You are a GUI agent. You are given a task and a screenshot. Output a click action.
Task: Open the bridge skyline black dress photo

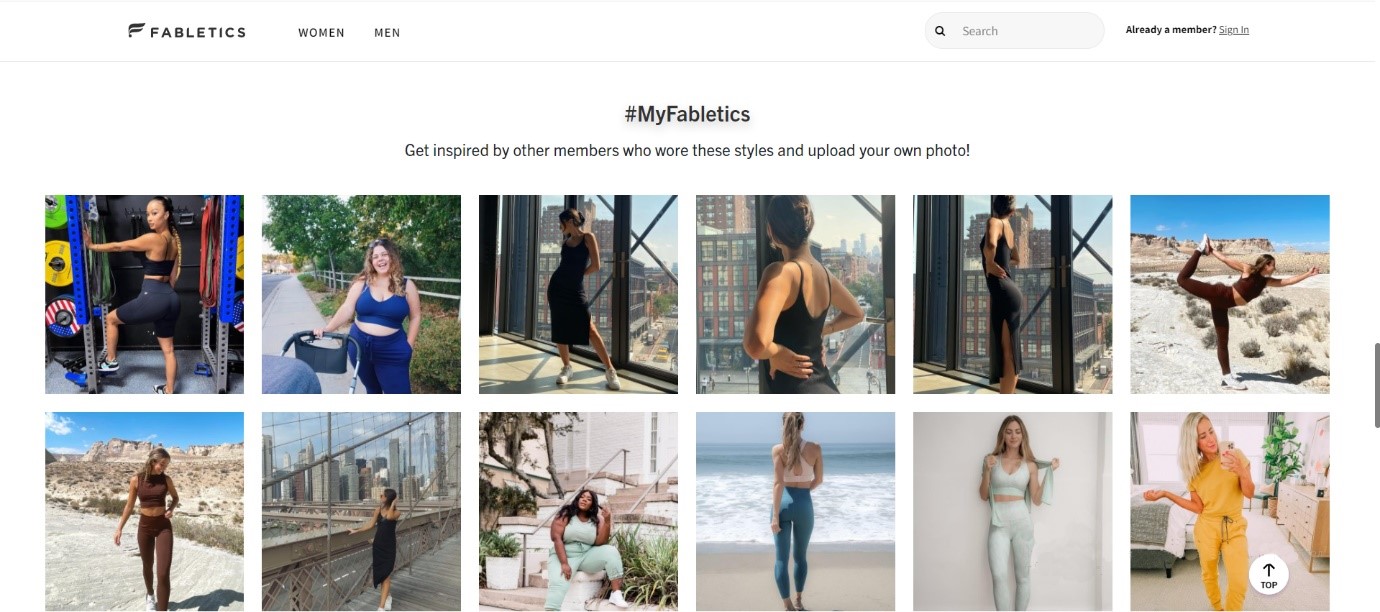pyautogui.click(x=361, y=511)
